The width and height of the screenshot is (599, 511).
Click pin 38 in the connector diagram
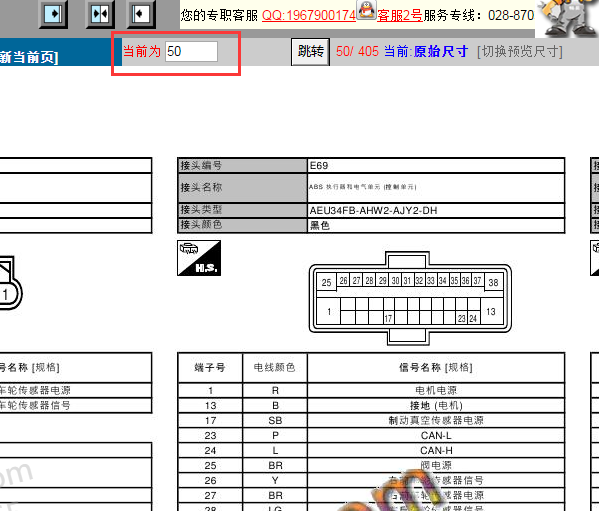coord(493,283)
